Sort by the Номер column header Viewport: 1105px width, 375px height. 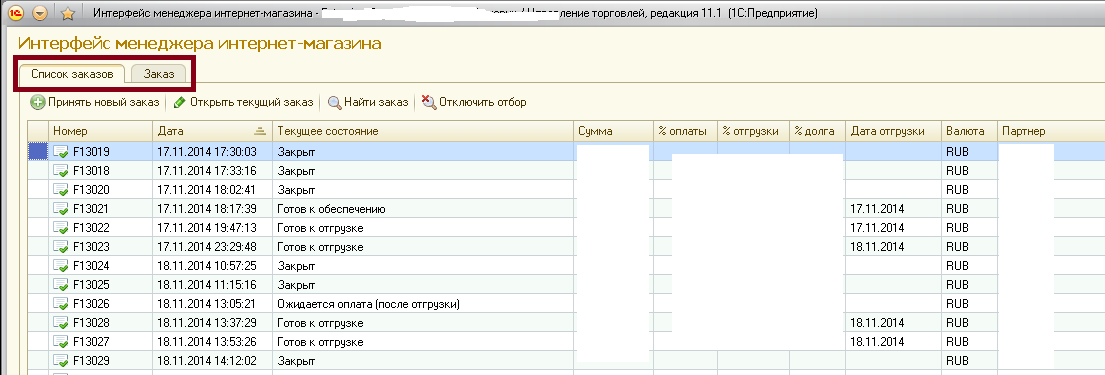click(100, 131)
